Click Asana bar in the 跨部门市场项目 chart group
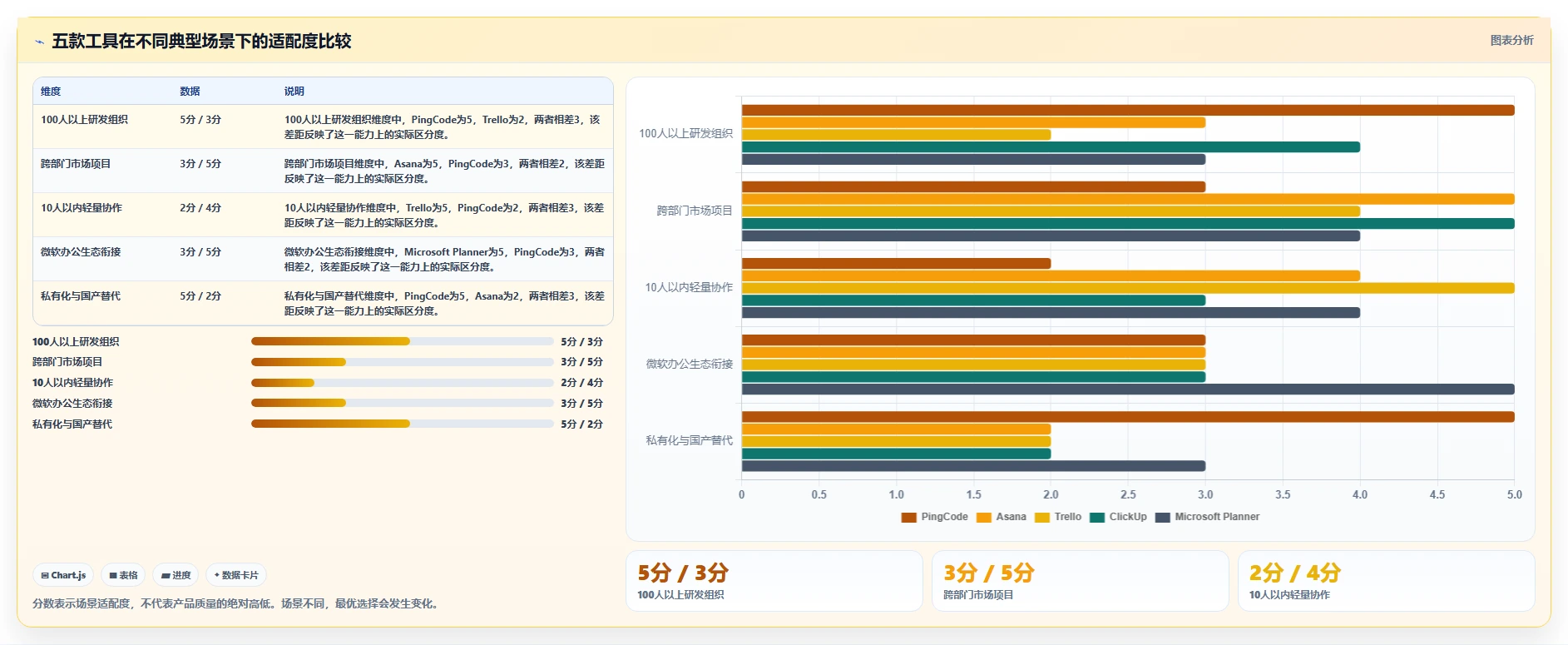This screenshot has width=1568, height=645. click(1128, 199)
